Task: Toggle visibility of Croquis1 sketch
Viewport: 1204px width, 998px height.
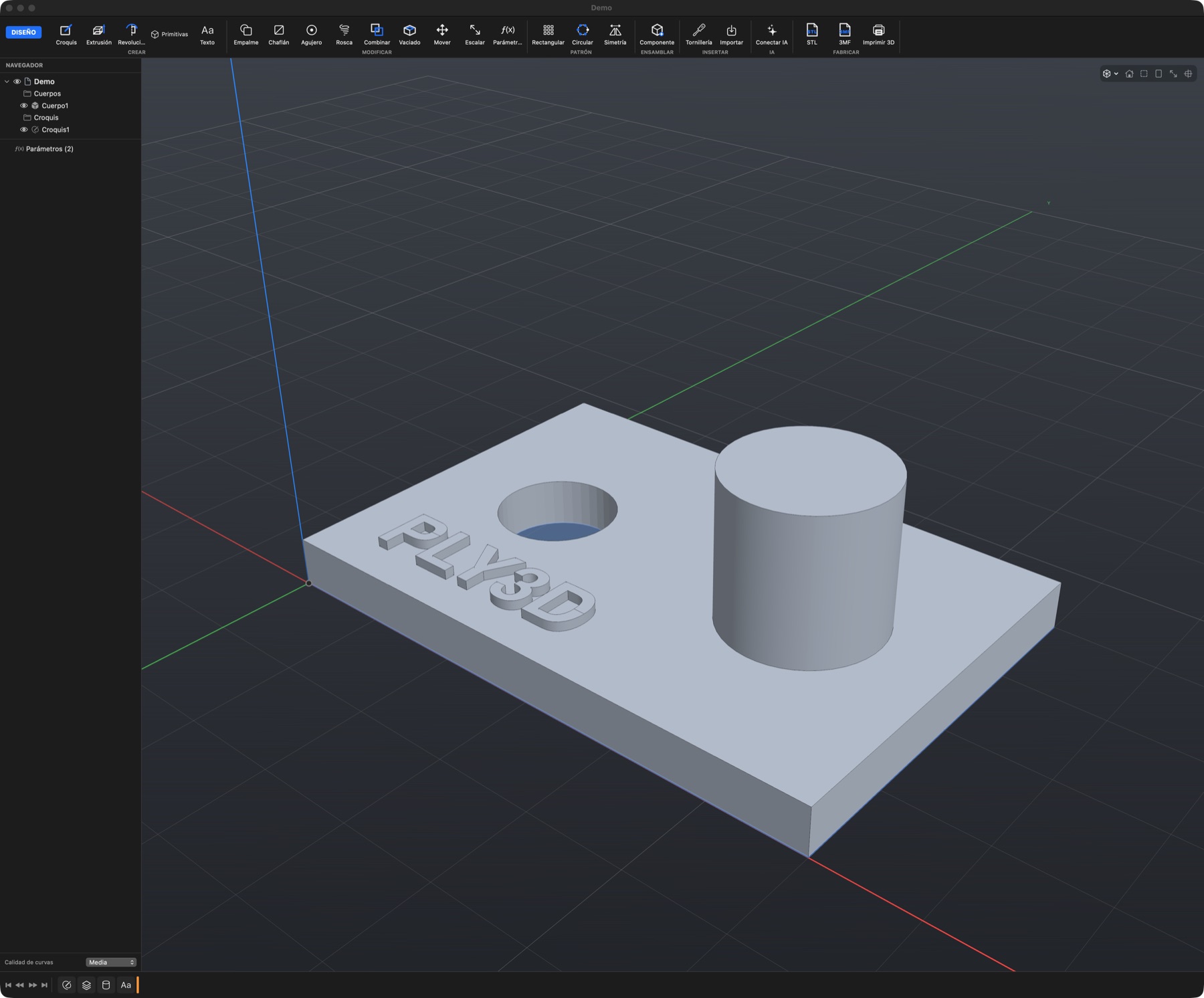Action: coord(24,130)
